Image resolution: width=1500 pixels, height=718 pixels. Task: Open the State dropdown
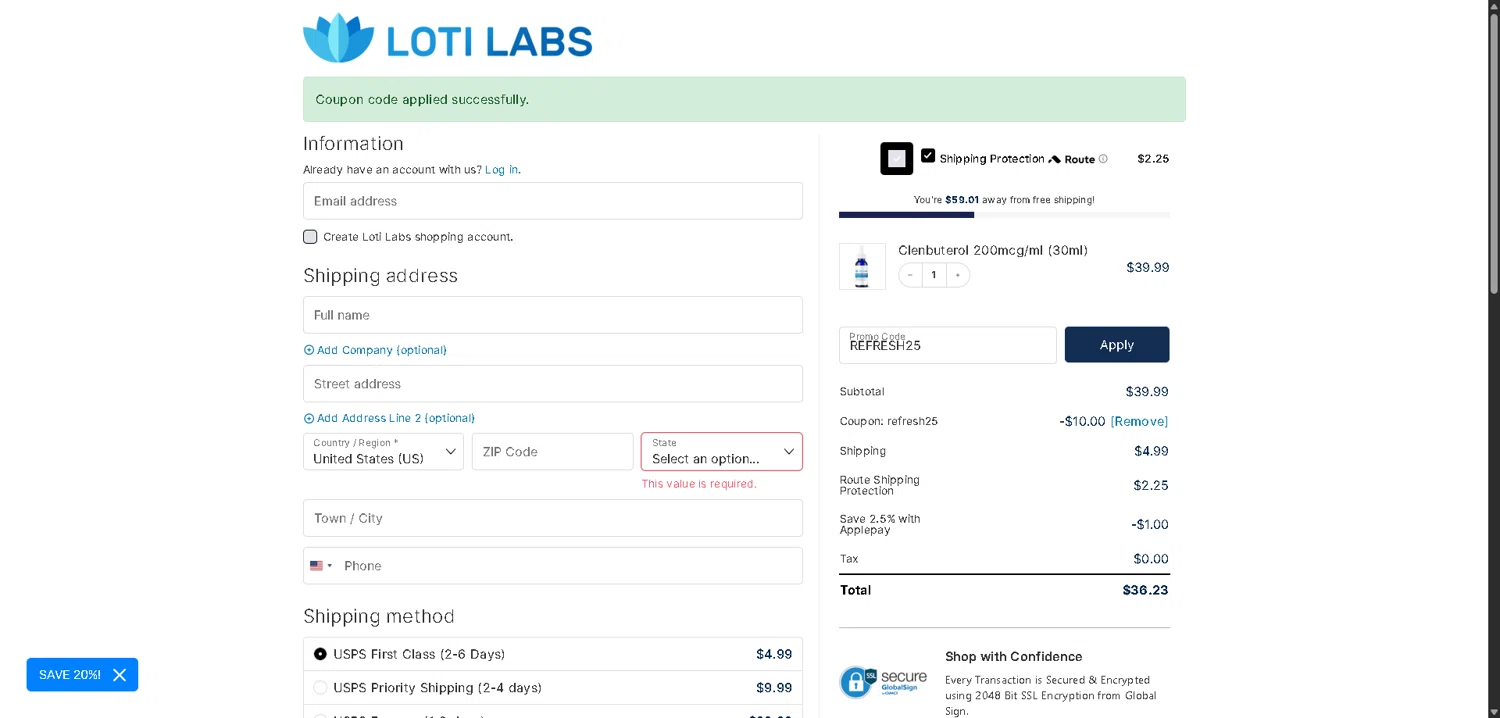(x=721, y=452)
